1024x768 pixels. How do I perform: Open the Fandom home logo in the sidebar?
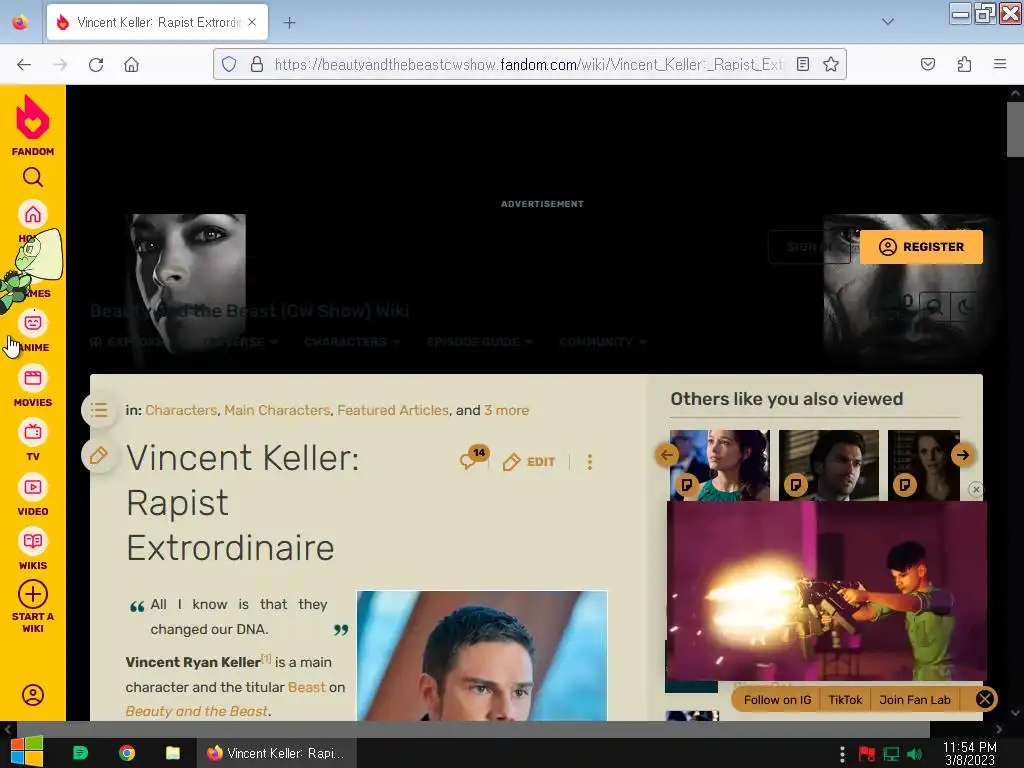[33, 125]
